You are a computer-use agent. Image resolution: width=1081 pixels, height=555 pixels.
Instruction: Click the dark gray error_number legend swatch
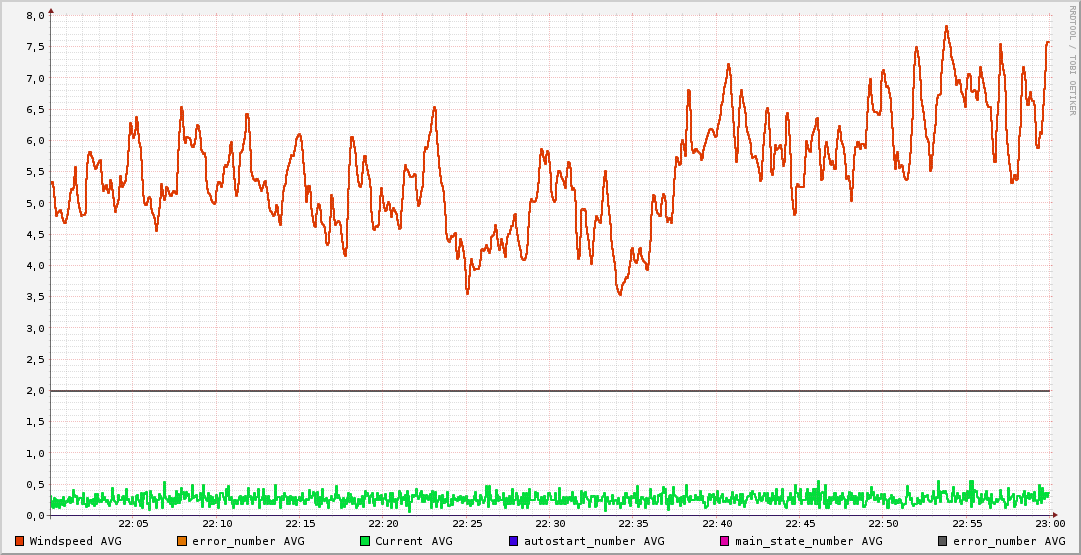pos(943,541)
